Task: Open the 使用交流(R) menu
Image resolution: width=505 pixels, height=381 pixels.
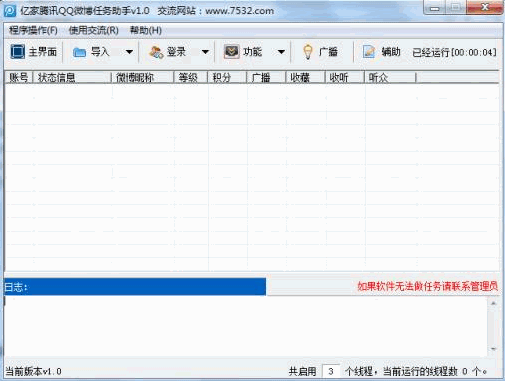Action: click(94, 30)
